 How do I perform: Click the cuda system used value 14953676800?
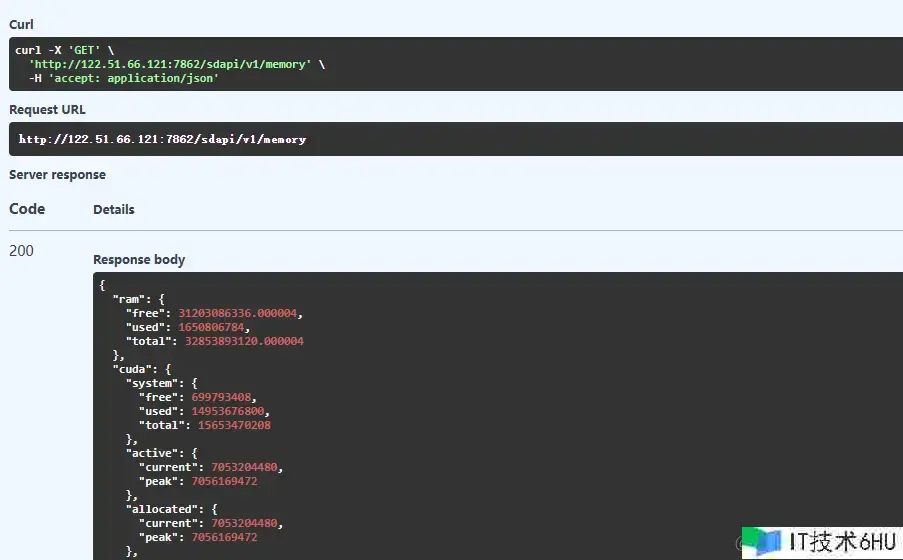click(x=228, y=411)
